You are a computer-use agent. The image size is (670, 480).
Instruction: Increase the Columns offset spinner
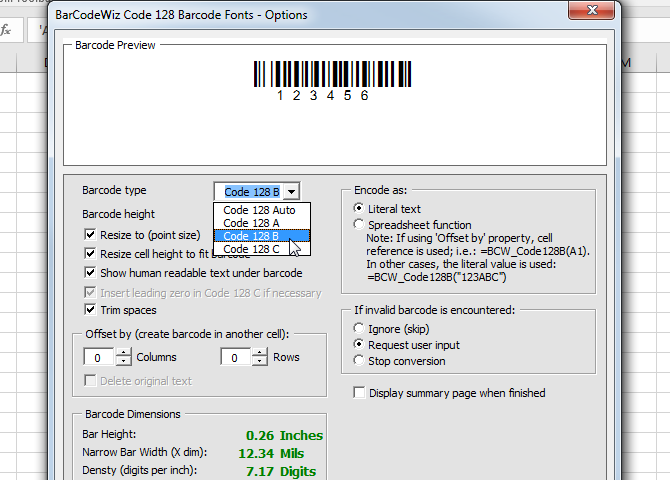(123, 353)
